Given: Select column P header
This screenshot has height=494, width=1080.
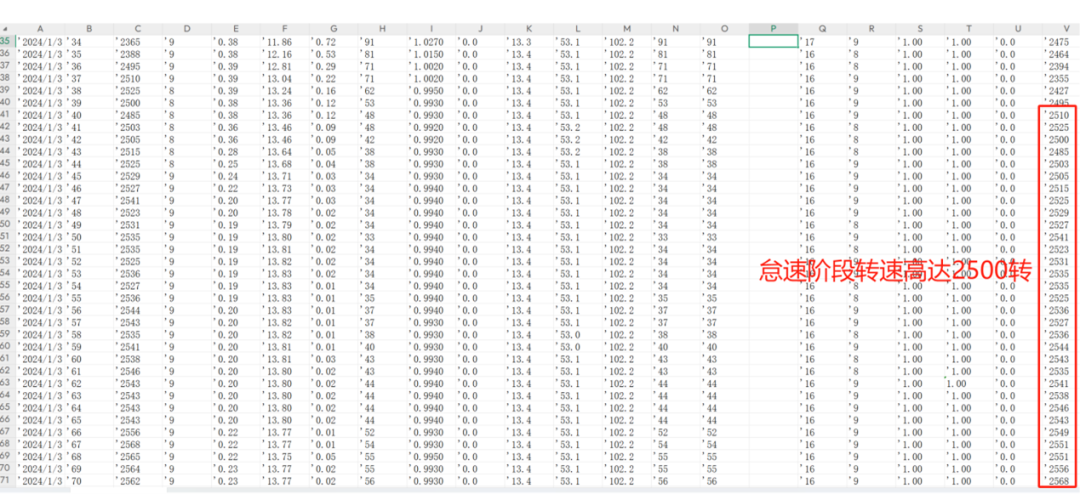Looking at the screenshot, I should (773, 28).
